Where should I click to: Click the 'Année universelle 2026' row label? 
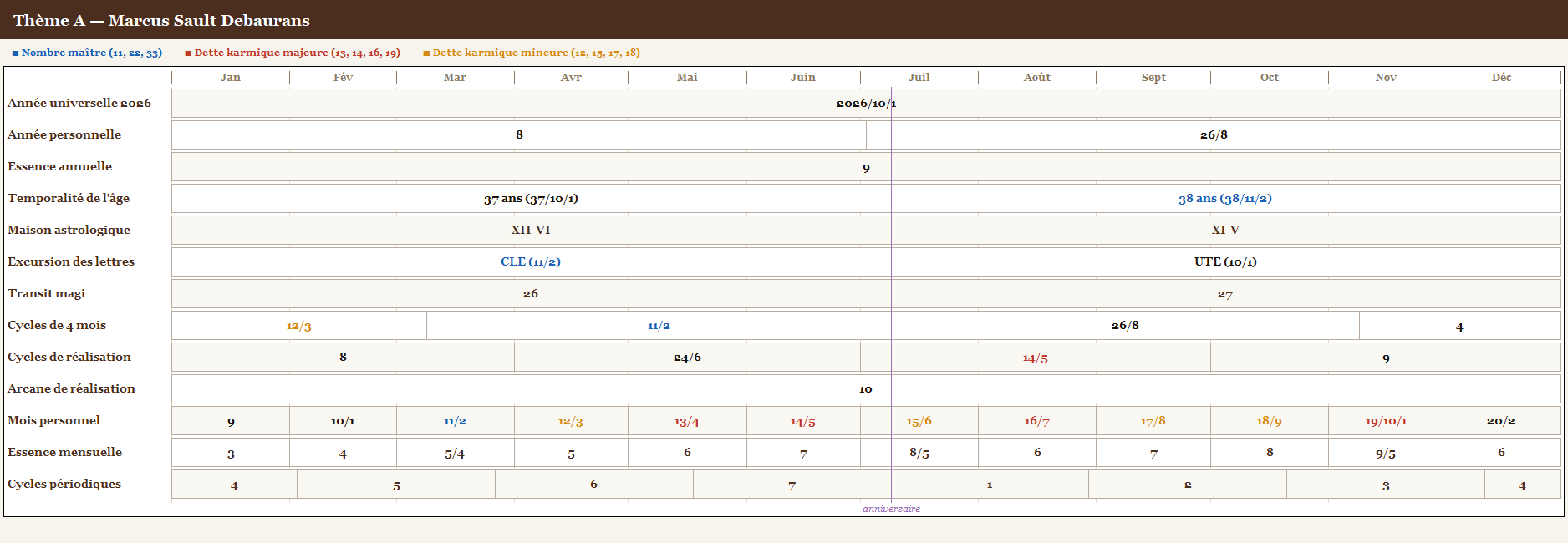(79, 103)
